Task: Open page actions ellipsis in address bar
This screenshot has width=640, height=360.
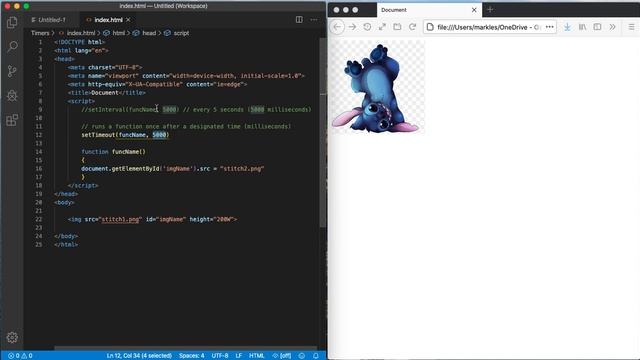Action: 549,27
